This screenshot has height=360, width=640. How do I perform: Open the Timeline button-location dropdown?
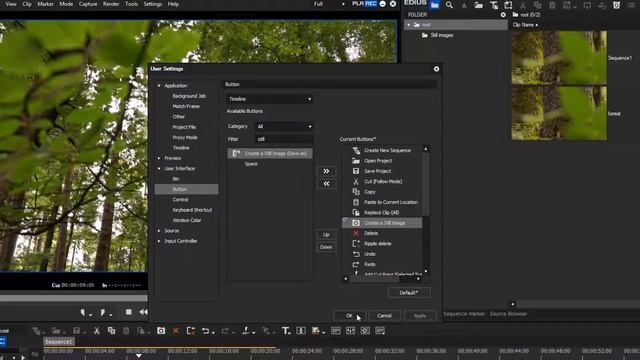270,99
